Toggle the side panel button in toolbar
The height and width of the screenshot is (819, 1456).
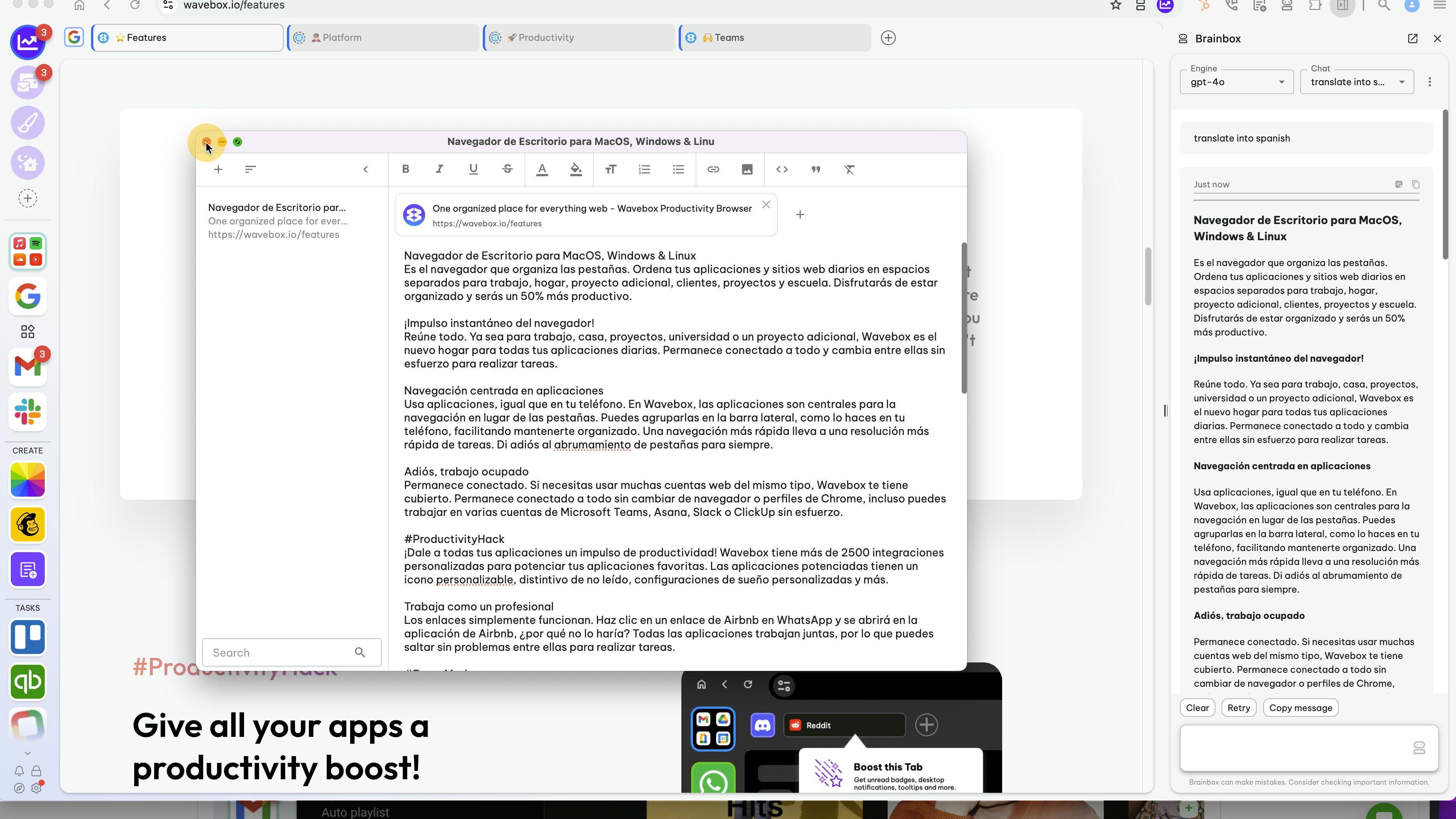coord(1342,6)
